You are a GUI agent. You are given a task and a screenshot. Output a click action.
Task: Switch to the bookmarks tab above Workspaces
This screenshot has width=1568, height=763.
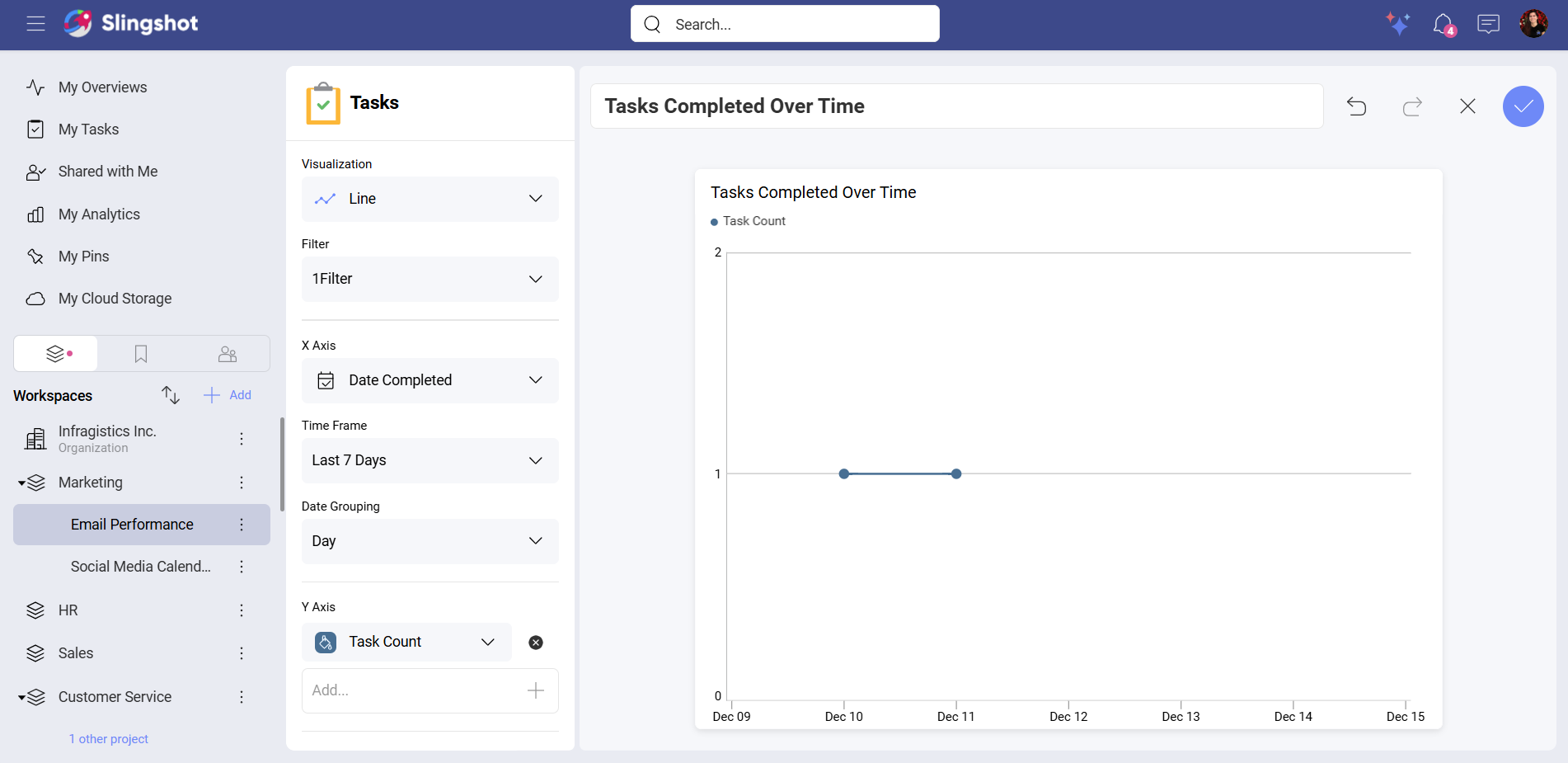point(140,353)
